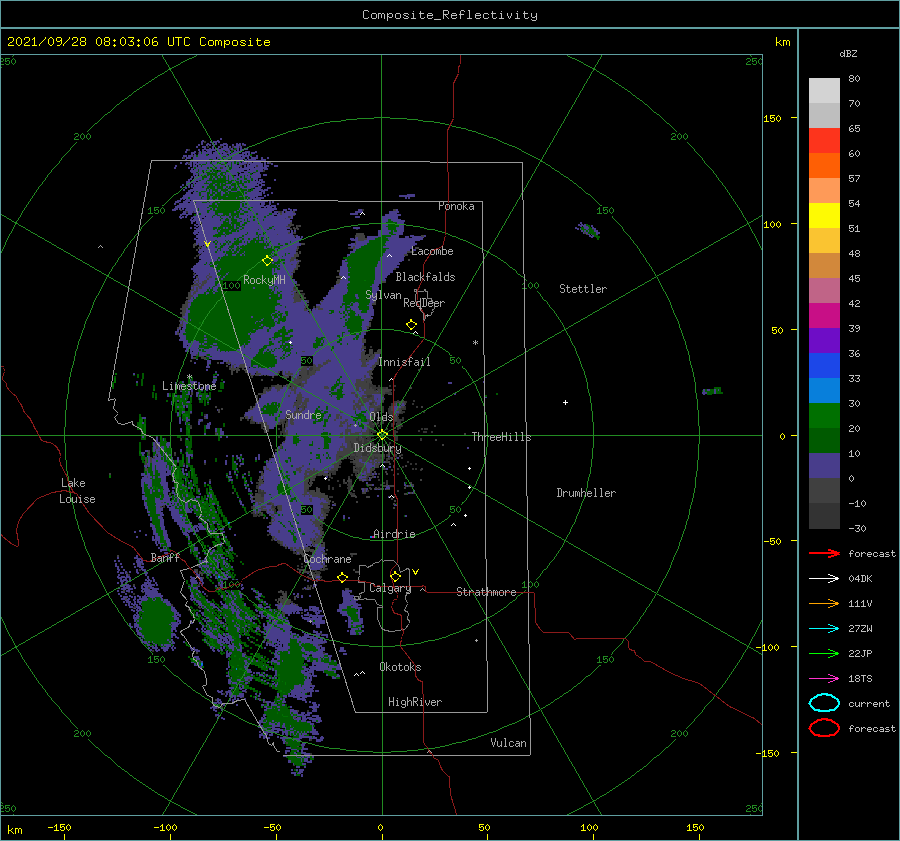
Task: Click the yellow diamond marker beside RockyMH
Action: pos(267,261)
